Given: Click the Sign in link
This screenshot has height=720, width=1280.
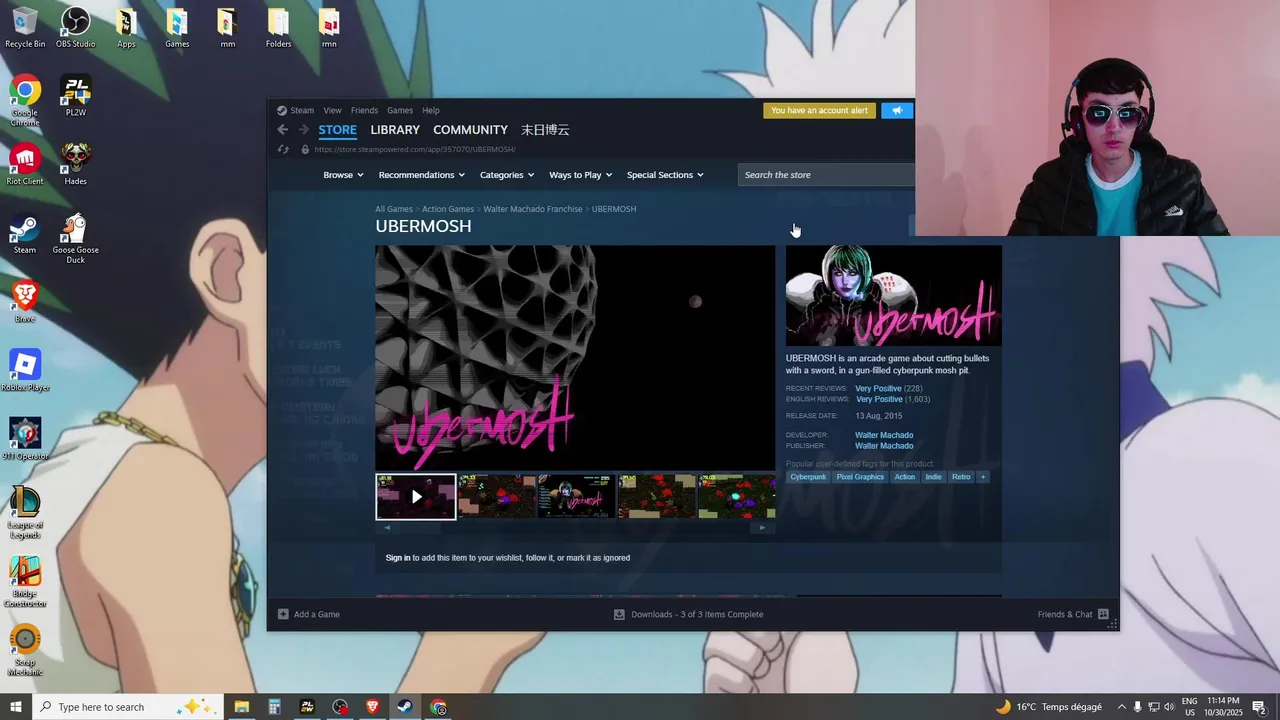Looking at the screenshot, I should tap(398, 558).
